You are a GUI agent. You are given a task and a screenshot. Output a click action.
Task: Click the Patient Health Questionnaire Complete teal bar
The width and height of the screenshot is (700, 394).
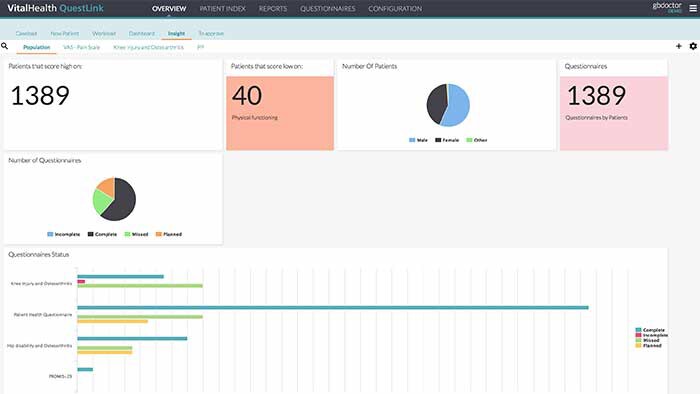333,307
